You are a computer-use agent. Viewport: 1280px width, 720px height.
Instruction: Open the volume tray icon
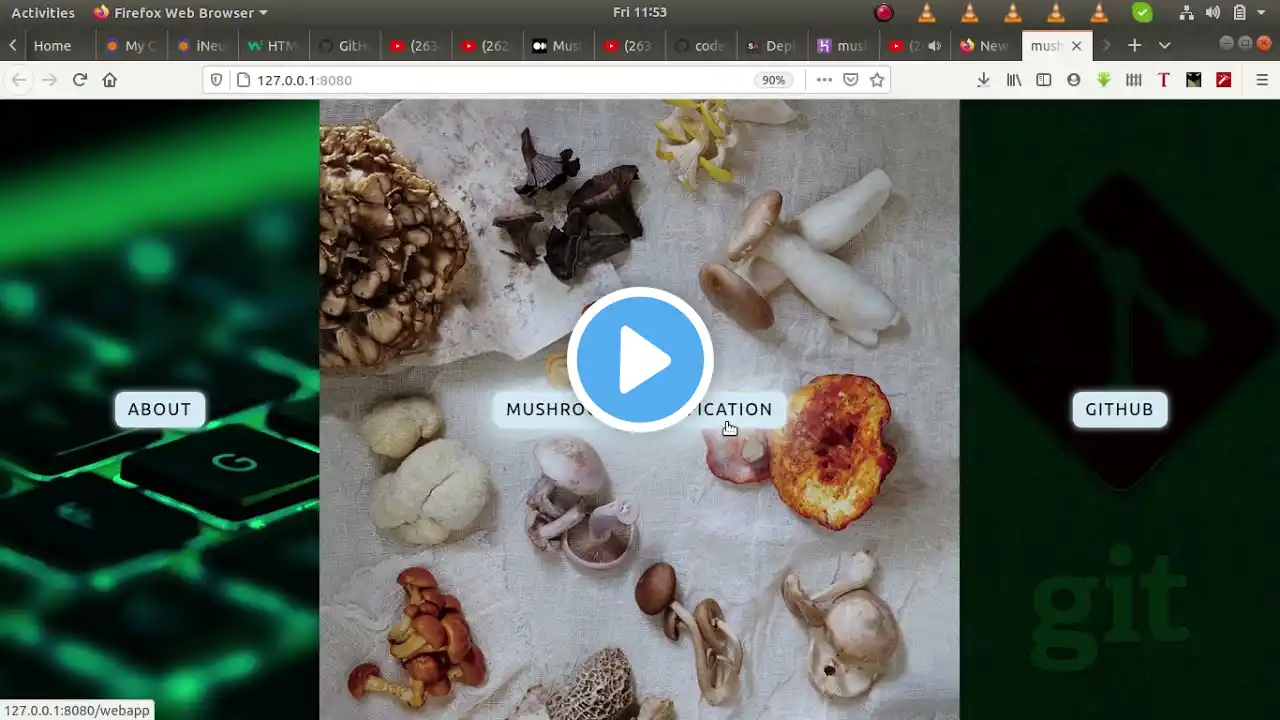click(x=1213, y=13)
